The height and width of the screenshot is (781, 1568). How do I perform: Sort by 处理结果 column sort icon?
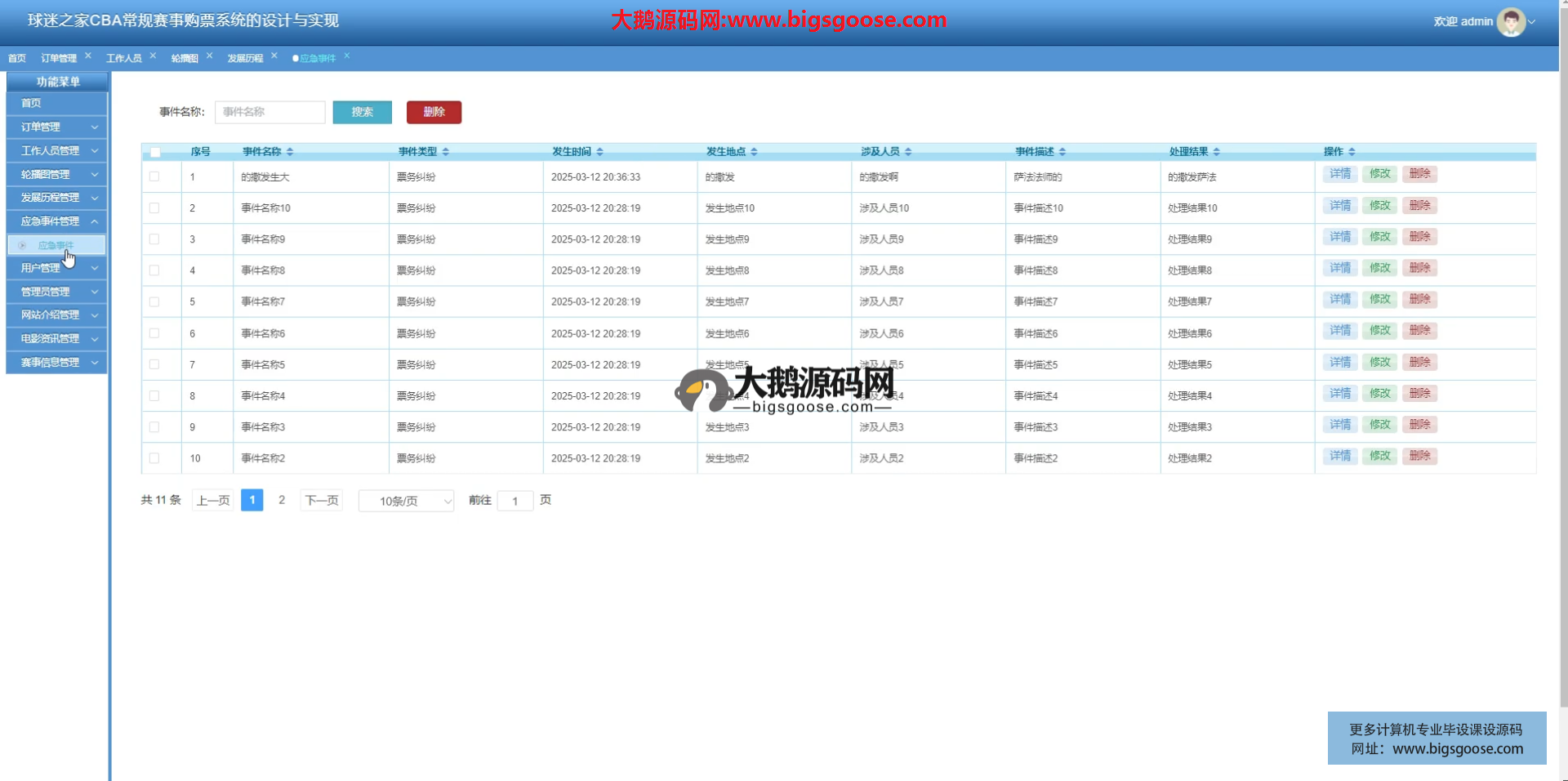(1217, 152)
